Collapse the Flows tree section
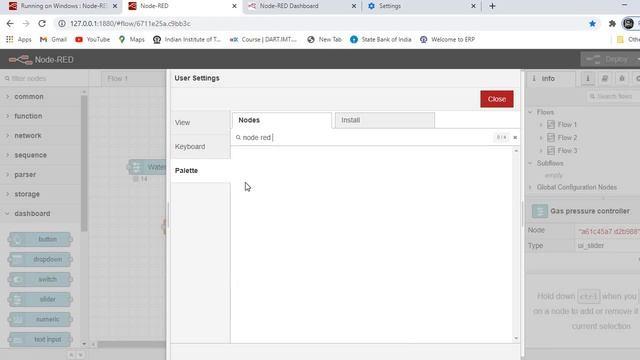Screen dimensions: 640x360 531,112
